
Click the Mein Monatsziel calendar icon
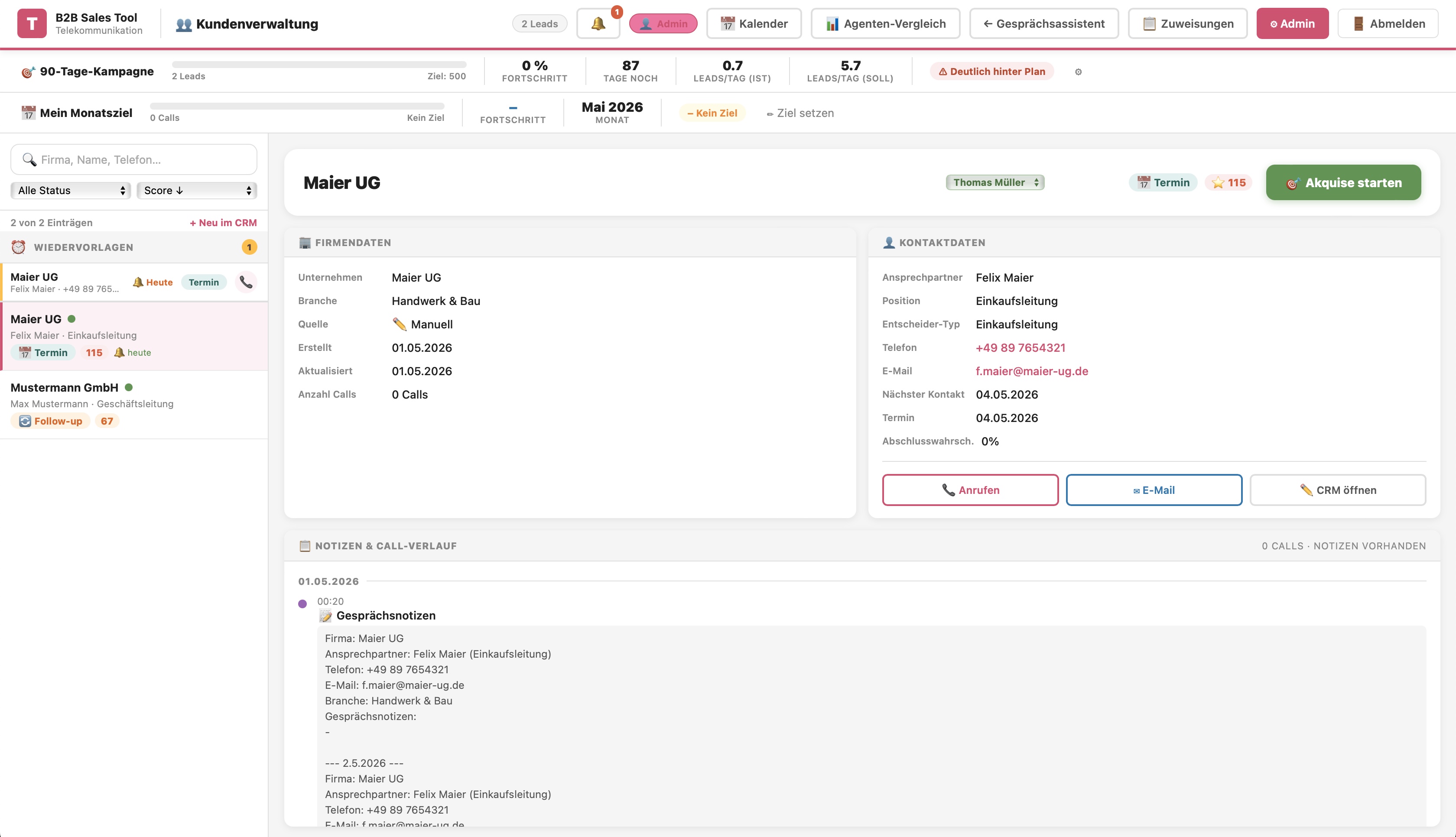coord(28,113)
